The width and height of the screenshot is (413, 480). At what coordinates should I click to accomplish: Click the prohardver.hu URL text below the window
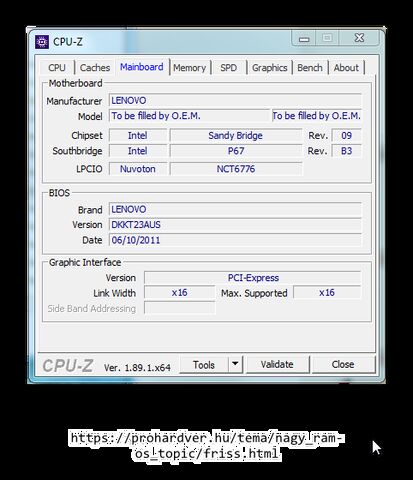(x=206, y=446)
